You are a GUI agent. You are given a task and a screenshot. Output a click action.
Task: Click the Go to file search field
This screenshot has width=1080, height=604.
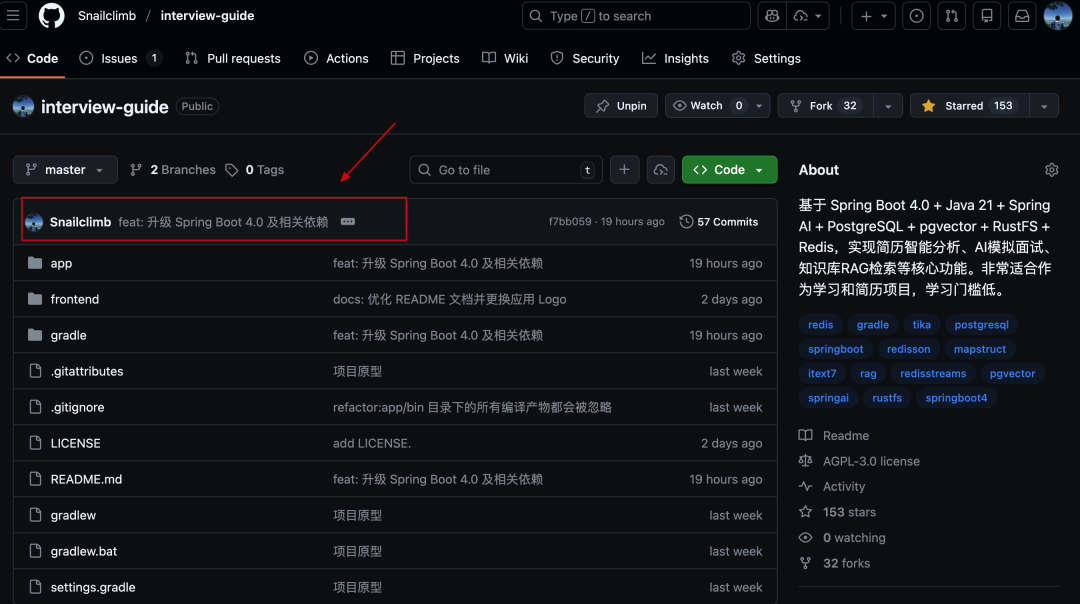pos(506,170)
